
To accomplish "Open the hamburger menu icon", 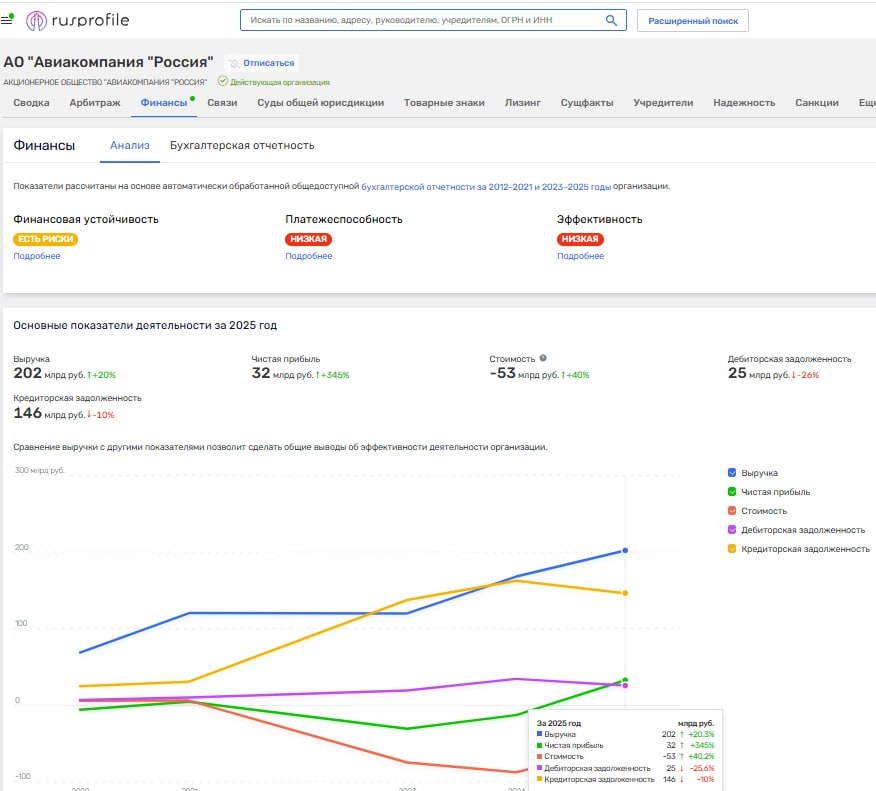I will tap(9, 20).
